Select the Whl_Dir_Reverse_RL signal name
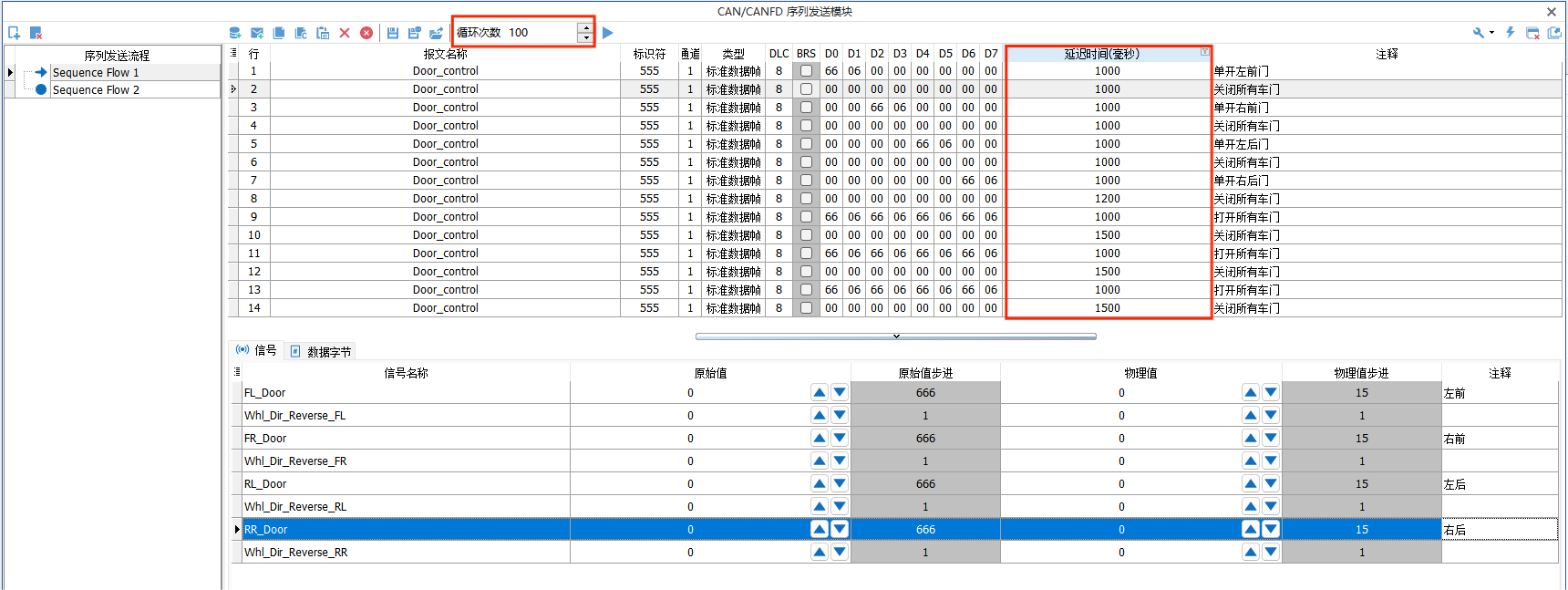Screen dimensions: 1568x590 [295, 507]
